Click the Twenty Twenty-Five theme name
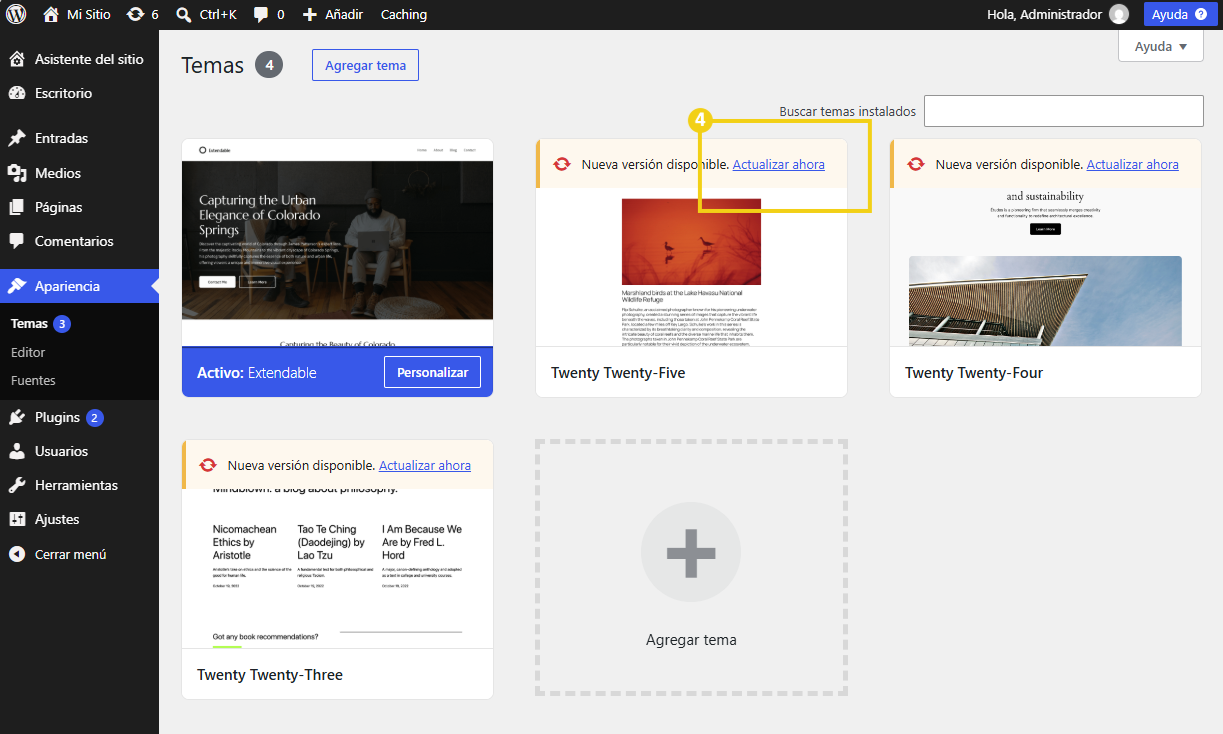Viewport: 1223px width, 734px height. 618,372
